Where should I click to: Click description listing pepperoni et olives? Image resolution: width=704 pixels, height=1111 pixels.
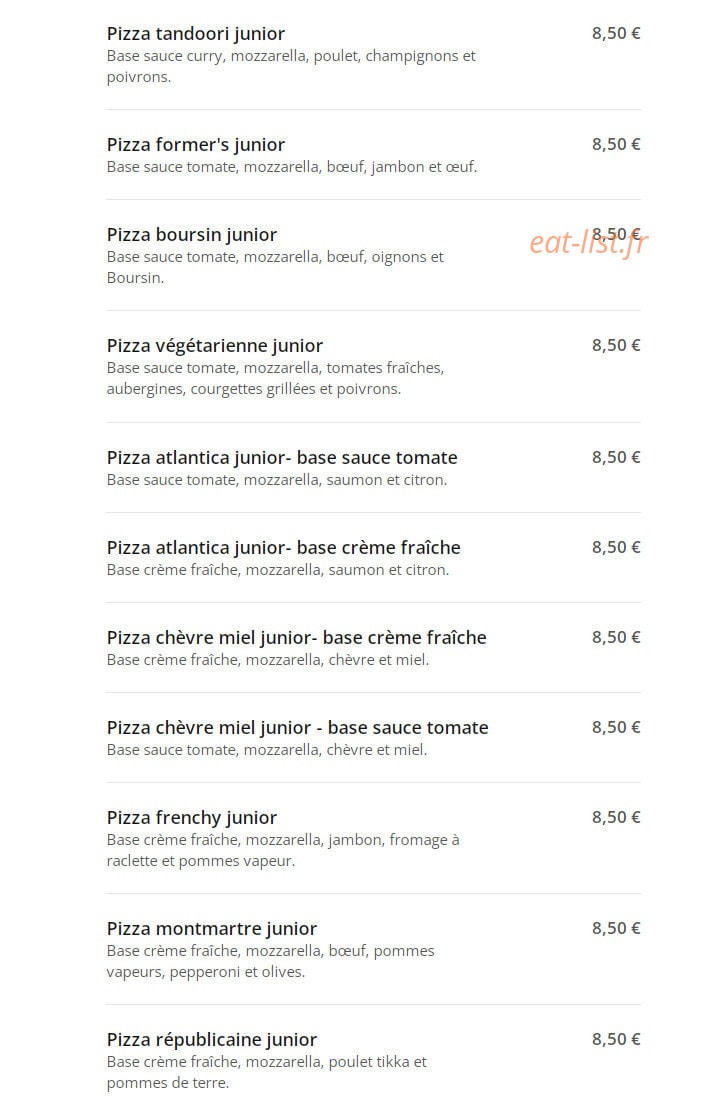[x=271, y=961]
